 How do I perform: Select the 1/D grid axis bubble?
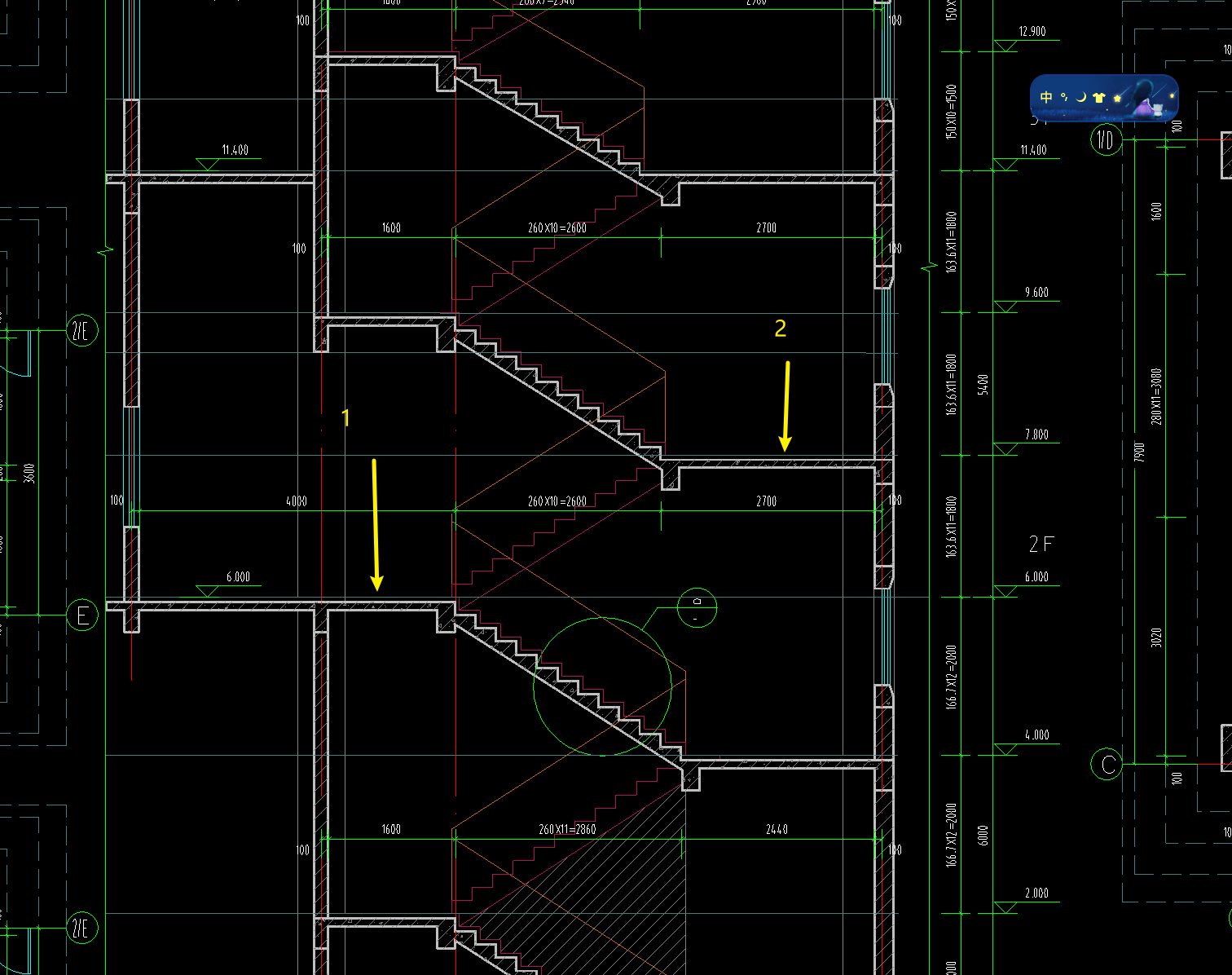pos(1106,140)
